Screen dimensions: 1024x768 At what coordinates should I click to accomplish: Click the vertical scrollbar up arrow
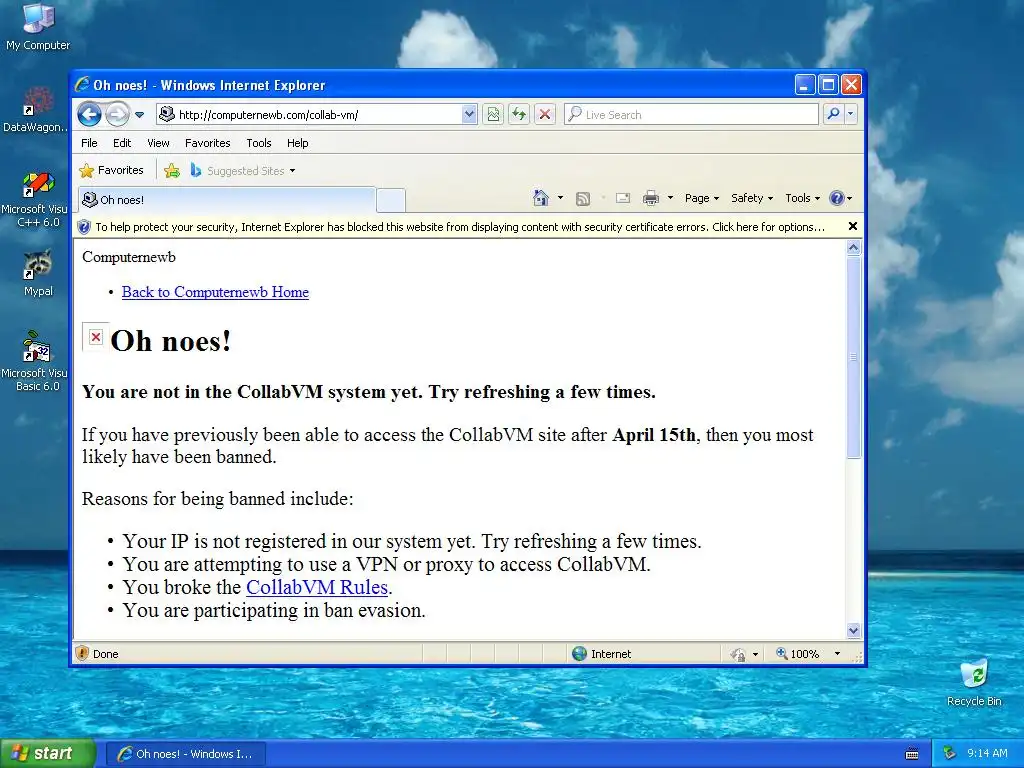tap(854, 248)
